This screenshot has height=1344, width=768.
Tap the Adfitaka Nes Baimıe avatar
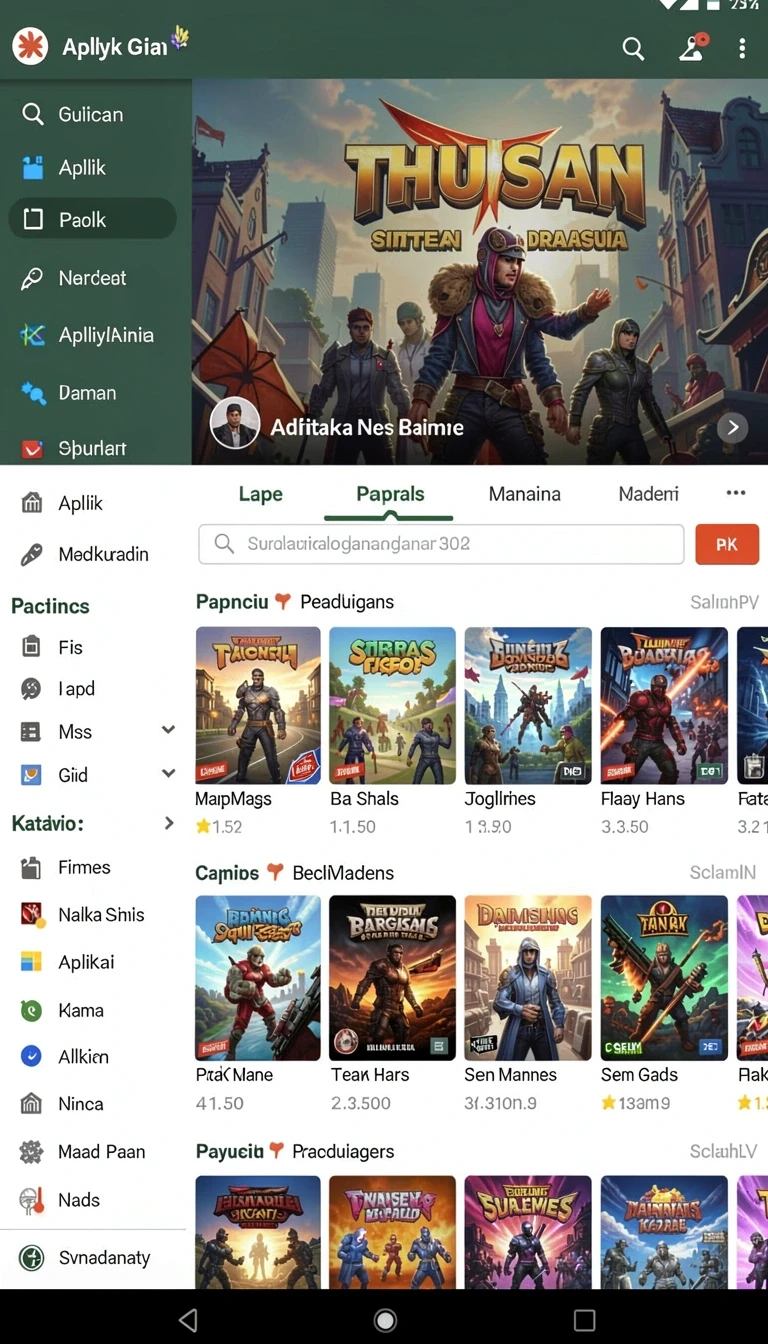coord(235,424)
